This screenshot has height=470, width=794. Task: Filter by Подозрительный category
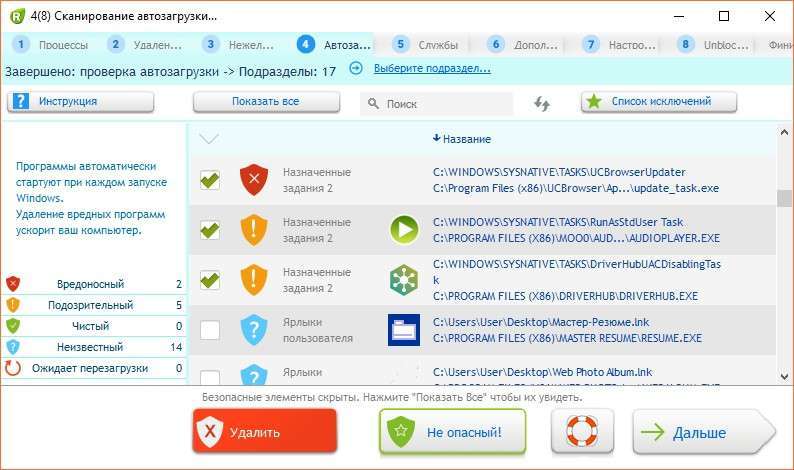pos(94,305)
